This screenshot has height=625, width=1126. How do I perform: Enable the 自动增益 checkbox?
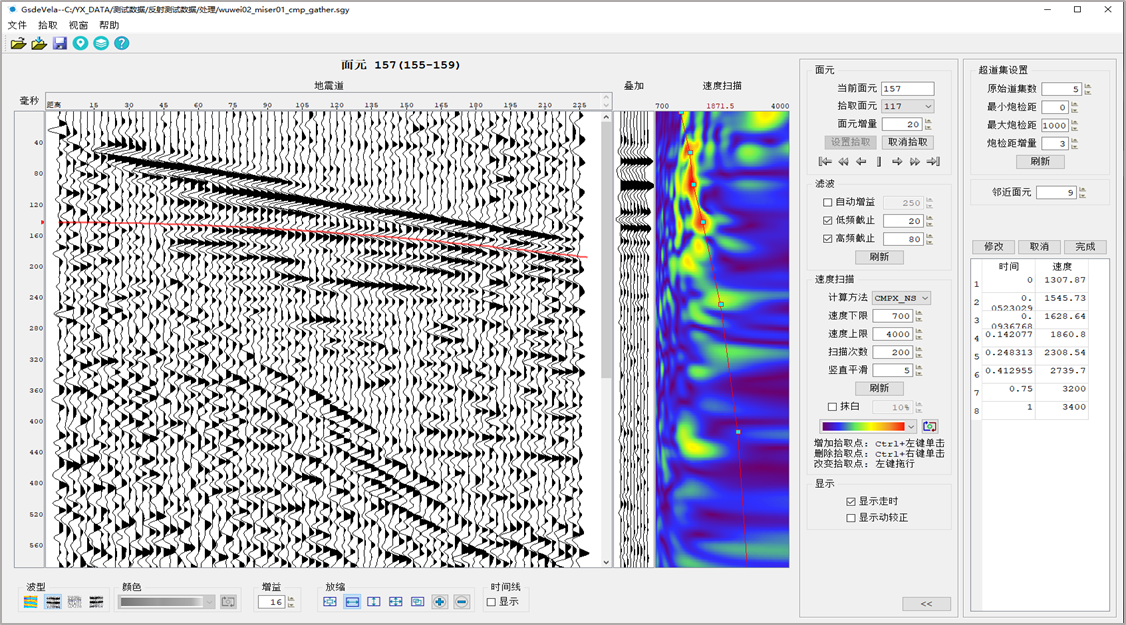(827, 203)
